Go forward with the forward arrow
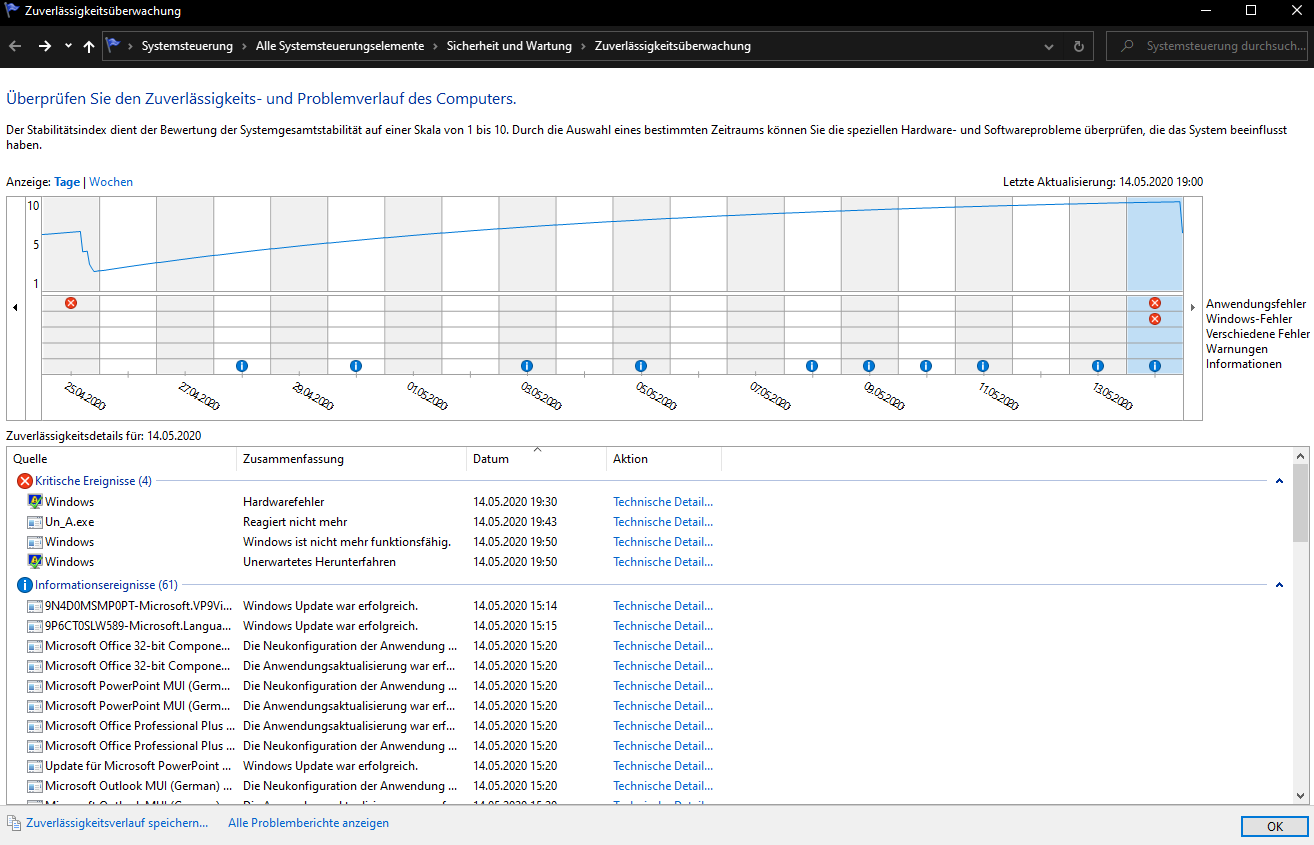 44,46
